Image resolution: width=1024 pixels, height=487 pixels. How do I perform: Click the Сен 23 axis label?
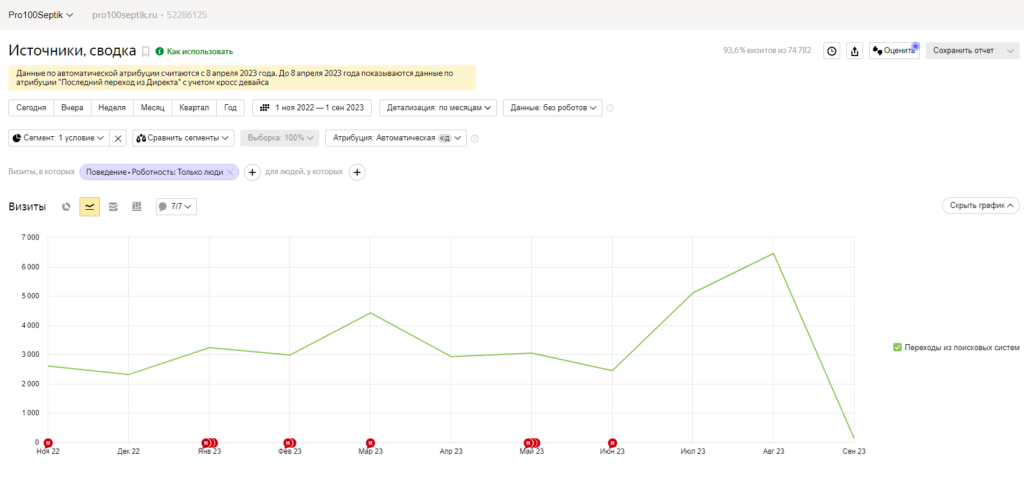[x=854, y=451]
